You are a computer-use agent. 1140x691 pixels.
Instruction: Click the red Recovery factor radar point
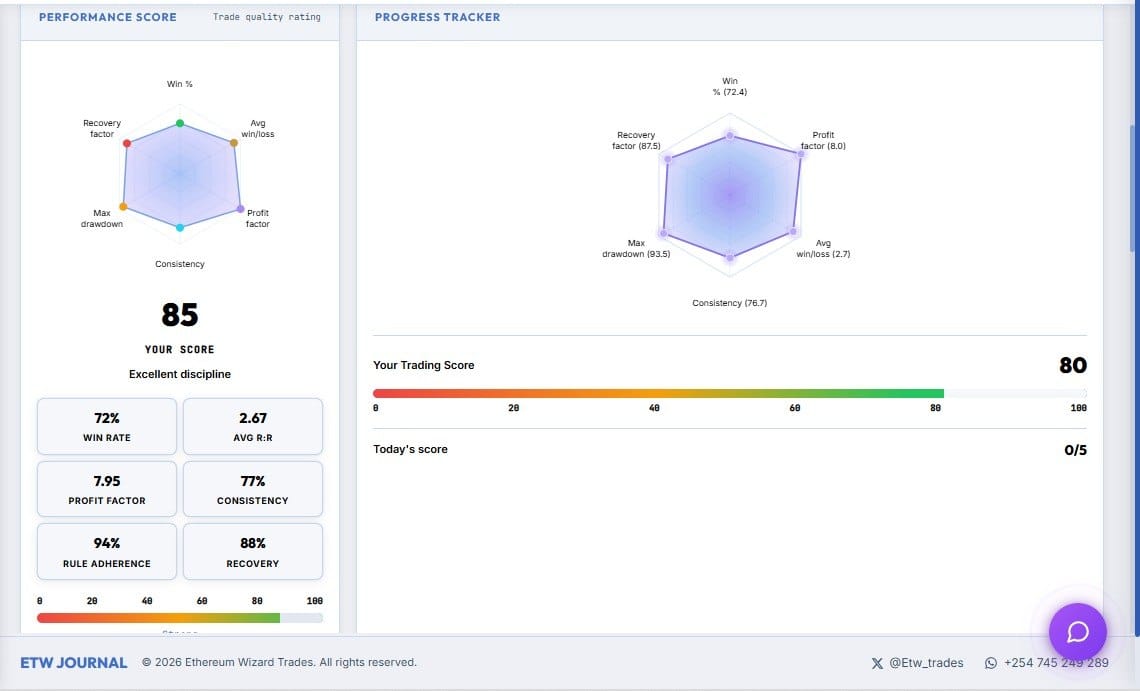click(127, 143)
